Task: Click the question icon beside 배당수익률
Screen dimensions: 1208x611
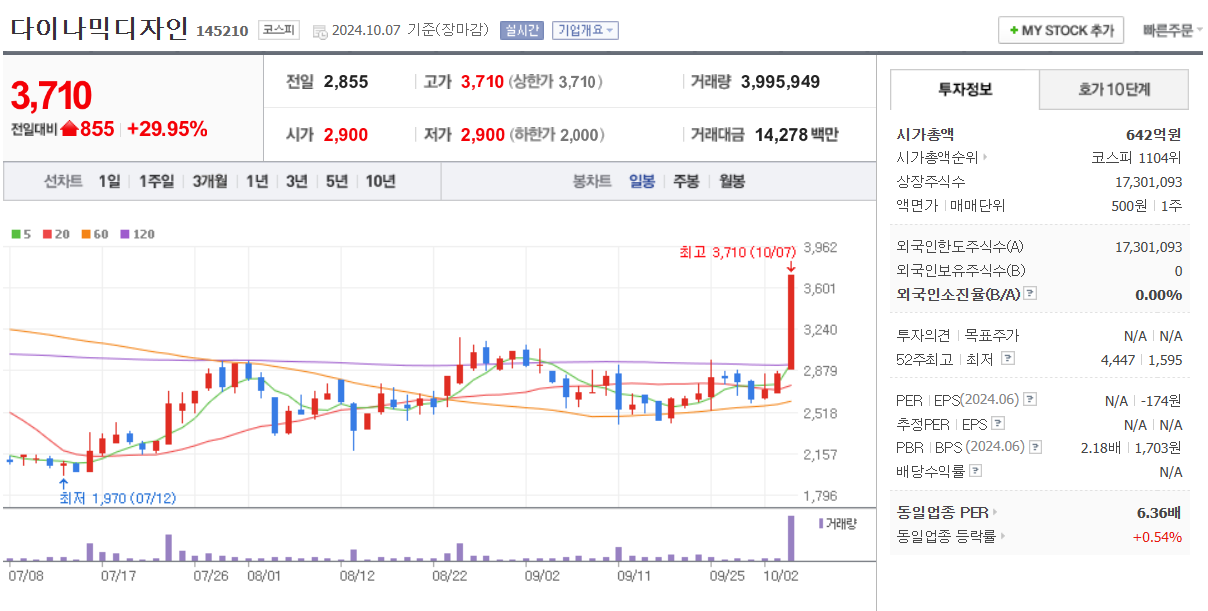Action: click(x=976, y=471)
